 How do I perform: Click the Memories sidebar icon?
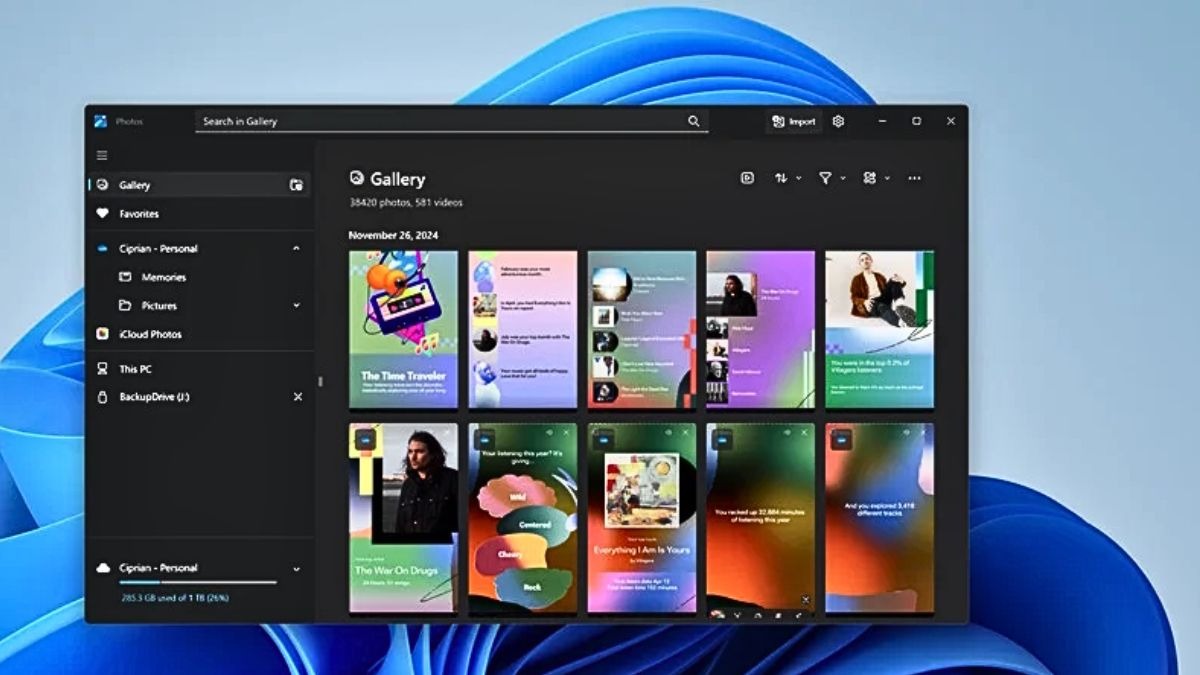tap(125, 277)
